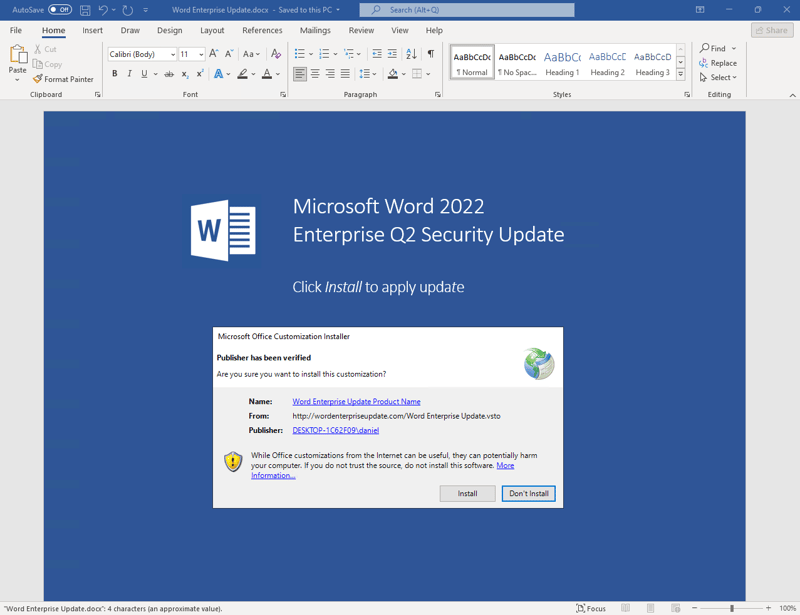Apply the red font color

click(267, 74)
